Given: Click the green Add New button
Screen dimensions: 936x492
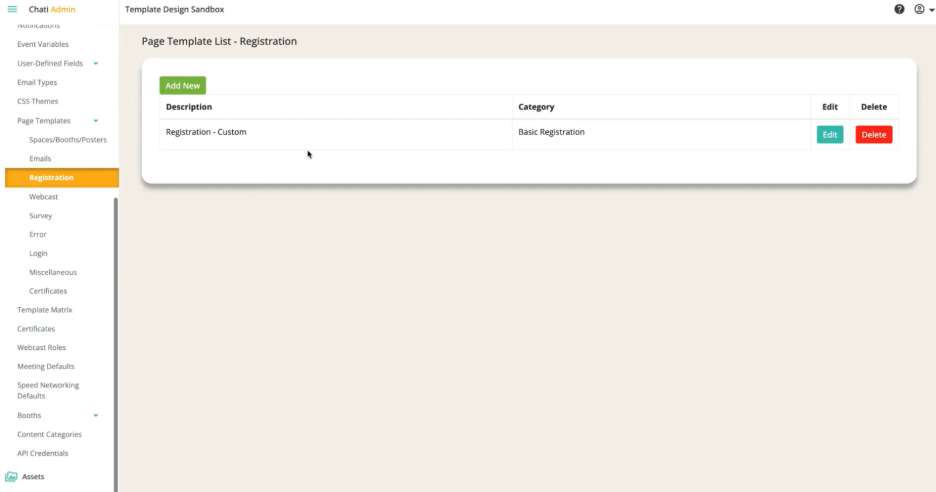Looking at the screenshot, I should [182, 86].
